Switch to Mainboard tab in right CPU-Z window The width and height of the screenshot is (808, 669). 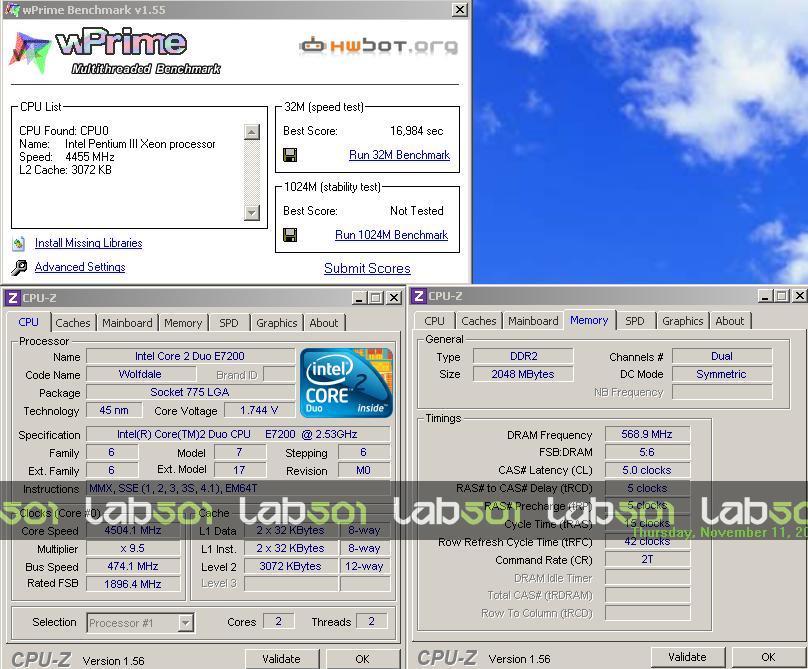coord(533,321)
